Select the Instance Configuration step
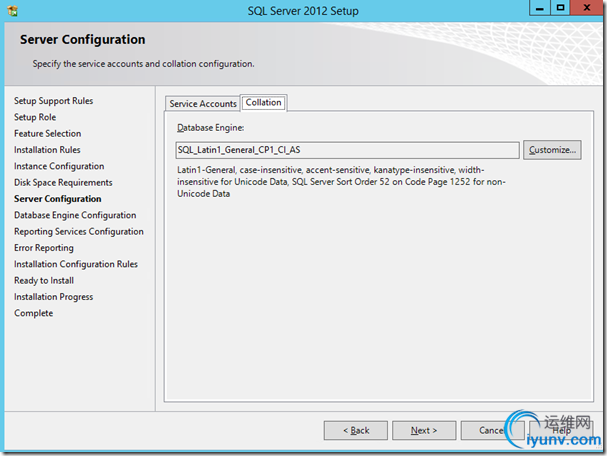The height and width of the screenshot is (456, 607). tap(59, 166)
